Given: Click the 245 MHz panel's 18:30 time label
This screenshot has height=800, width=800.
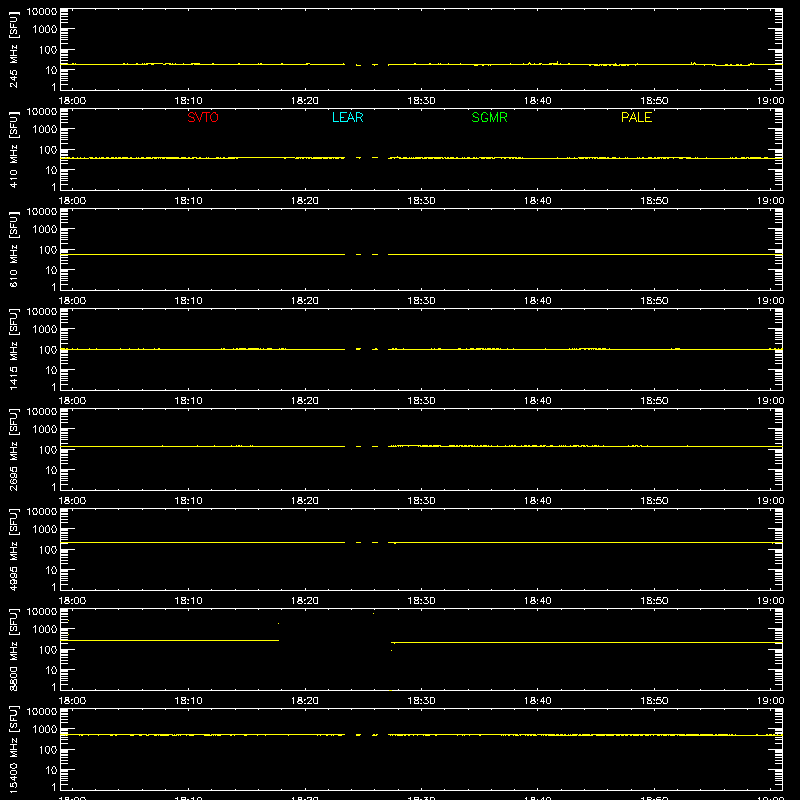Looking at the screenshot, I should [421, 101].
